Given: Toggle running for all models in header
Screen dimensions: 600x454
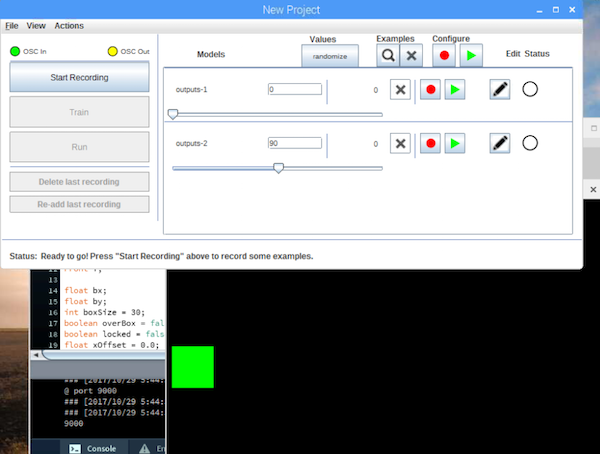Looking at the screenshot, I should (x=471, y=56).
